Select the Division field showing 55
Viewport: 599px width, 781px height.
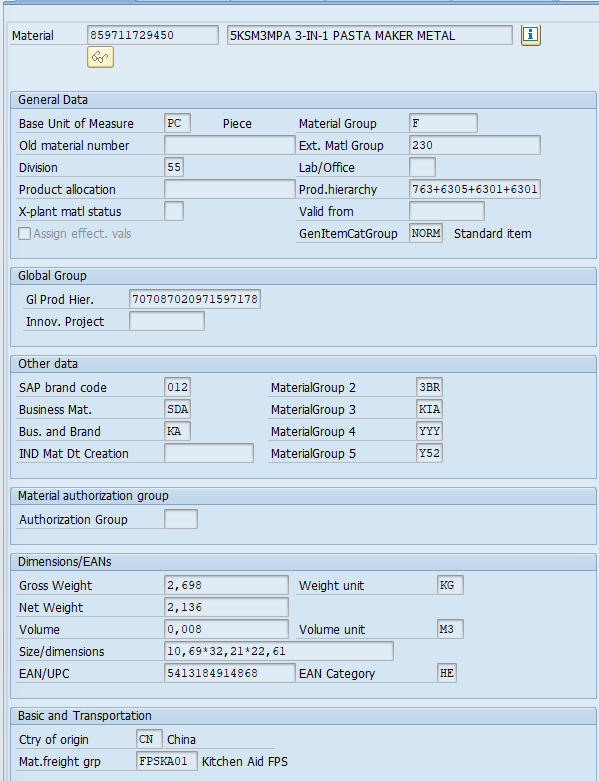point(174,167)
